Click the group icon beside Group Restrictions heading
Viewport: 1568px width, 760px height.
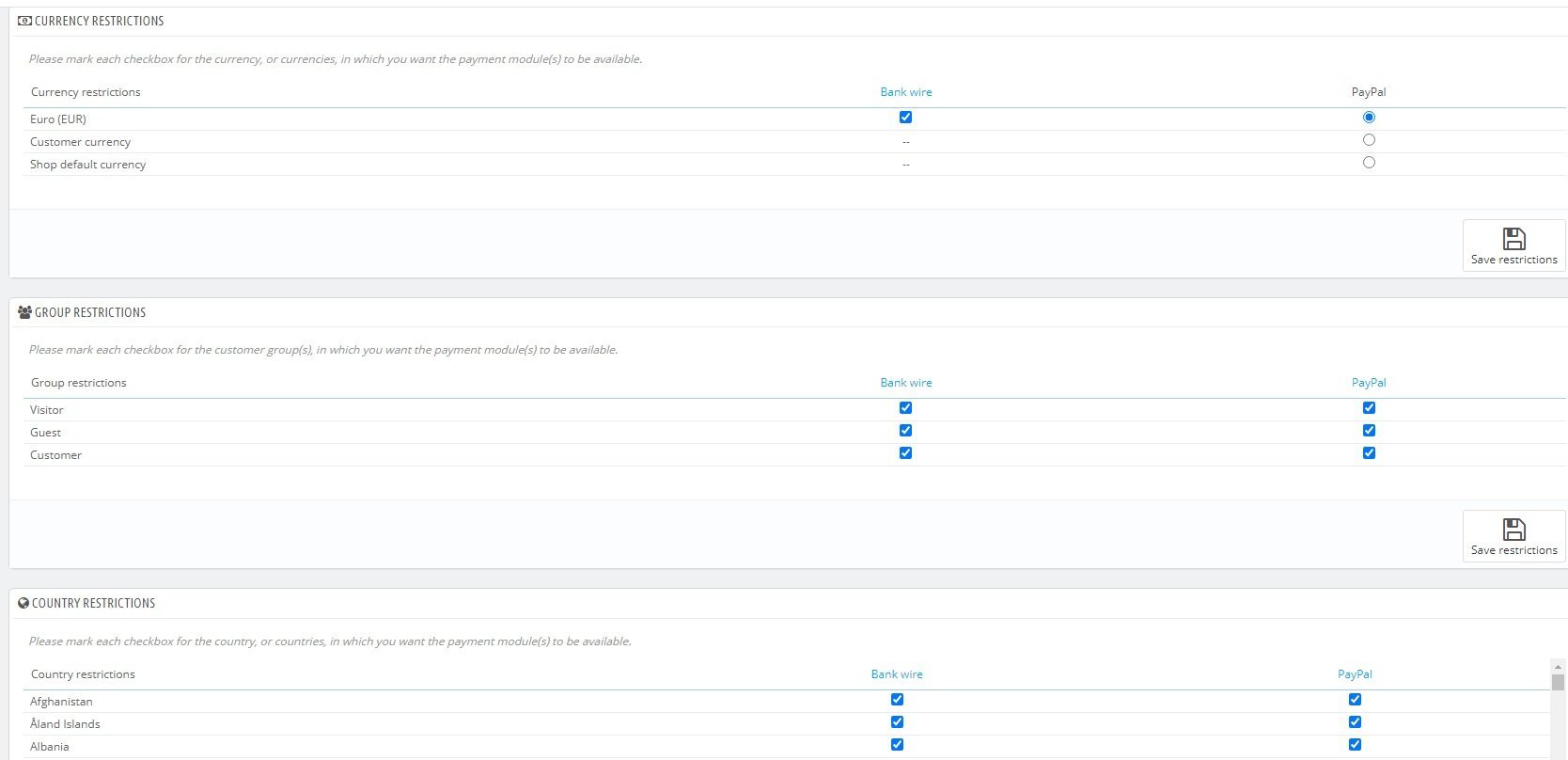24,312
